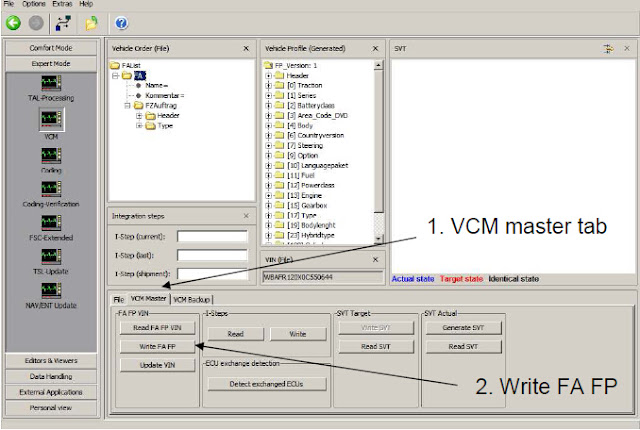Screen dimensions: 640x430
Task: Select the VCM module icon
Action: click(51, 119)
